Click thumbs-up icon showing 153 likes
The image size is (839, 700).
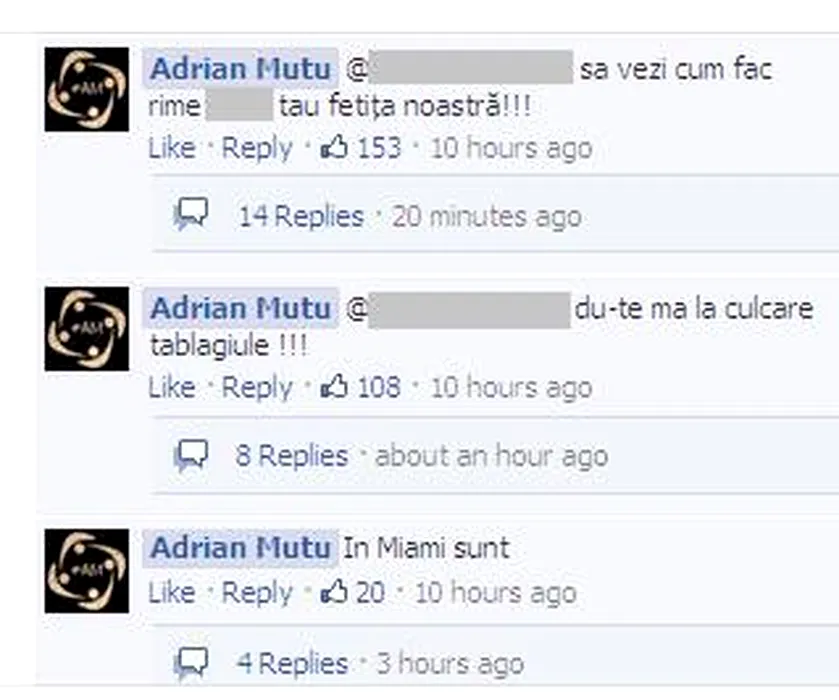coord(334,147)
